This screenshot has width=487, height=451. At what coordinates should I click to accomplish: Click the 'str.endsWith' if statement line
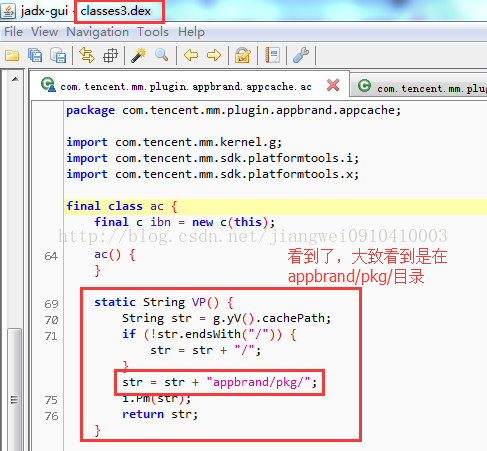(x=209, y=334)
